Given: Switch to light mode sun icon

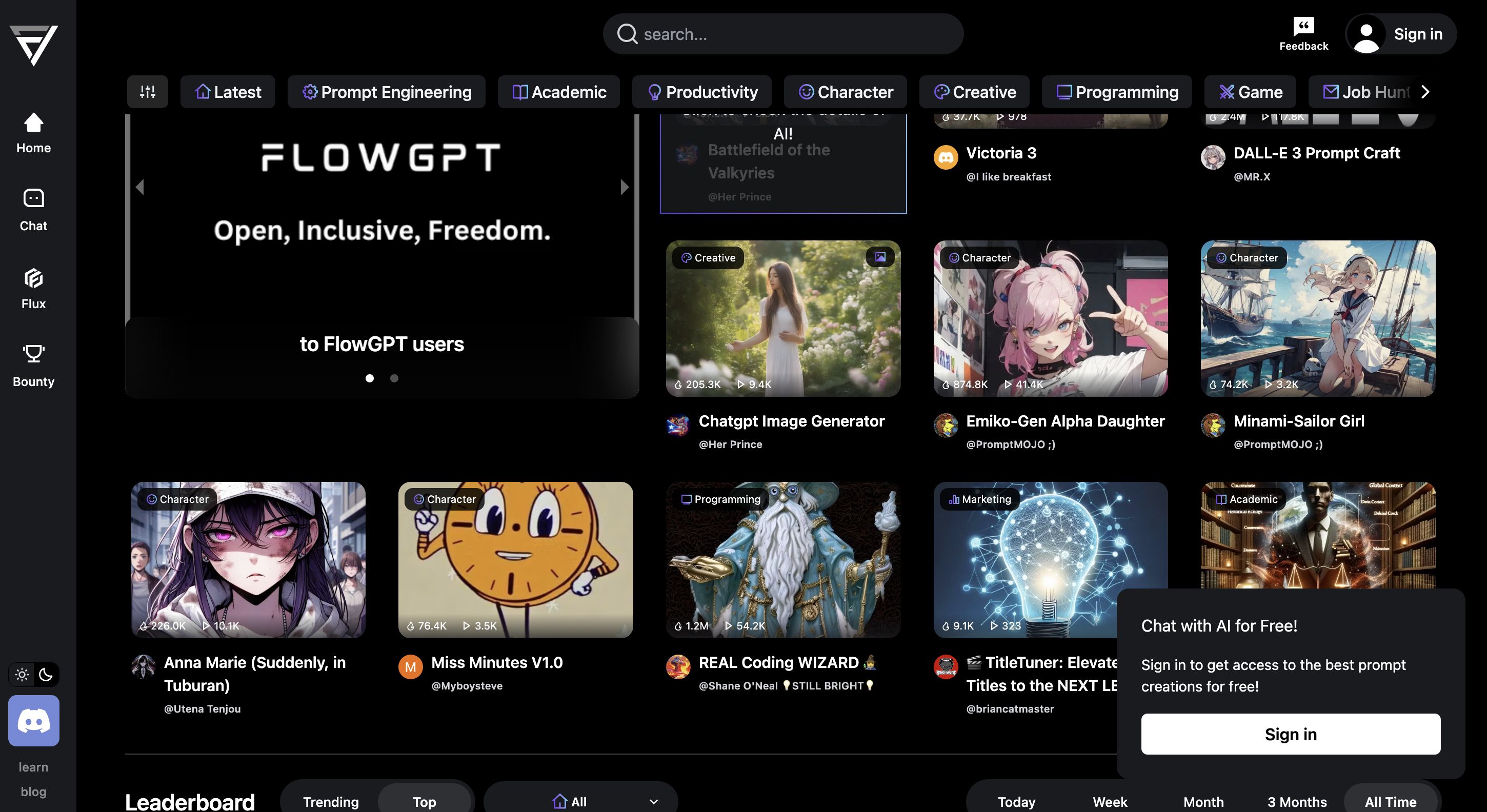Looking at the screenshot, I should click(x=22, y=674).
